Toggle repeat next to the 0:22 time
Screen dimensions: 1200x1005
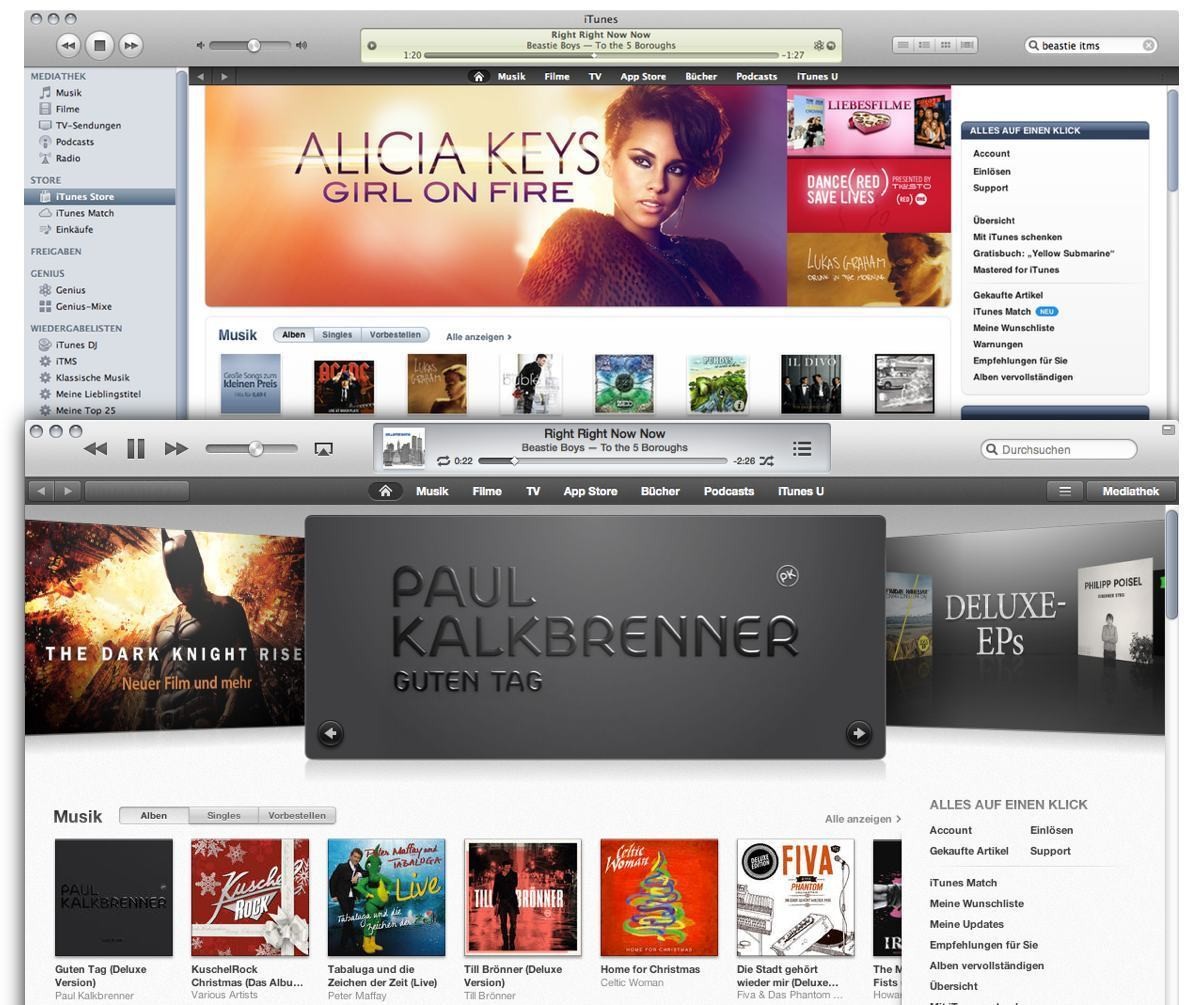coord(443,461)
